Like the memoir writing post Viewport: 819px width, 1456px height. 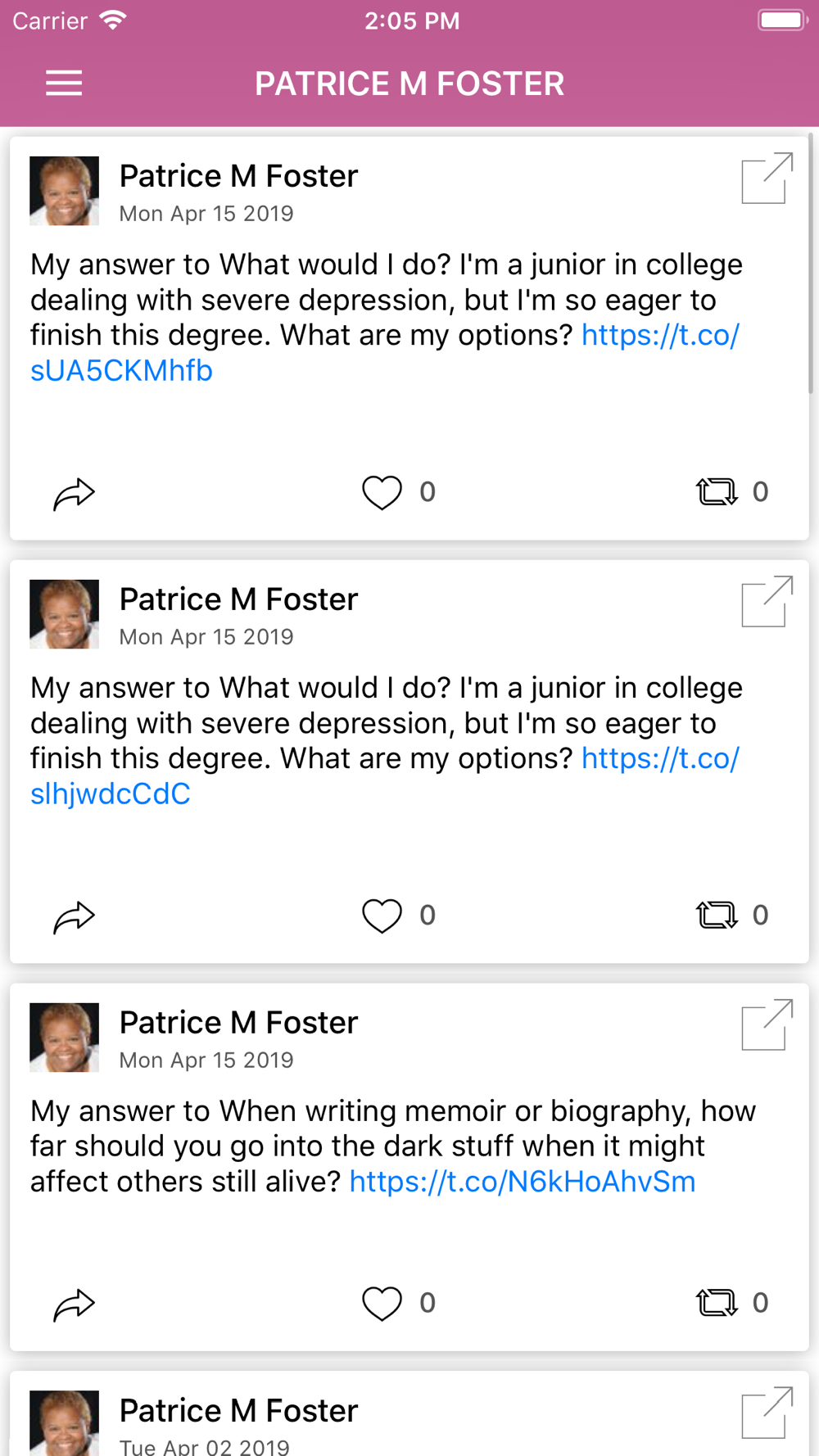382,1304
